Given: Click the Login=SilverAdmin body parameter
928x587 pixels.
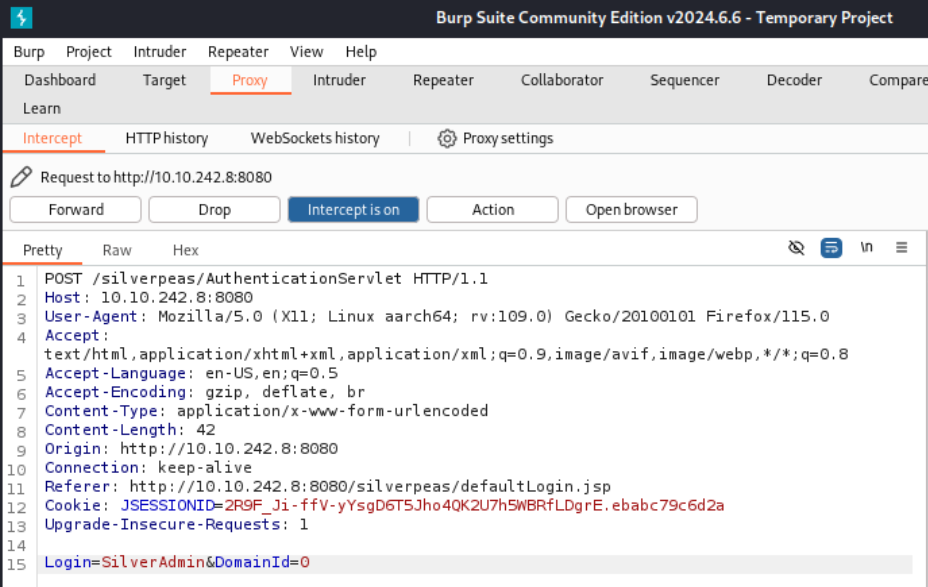Looking at the screenshot, I should (x=125, y=562).
